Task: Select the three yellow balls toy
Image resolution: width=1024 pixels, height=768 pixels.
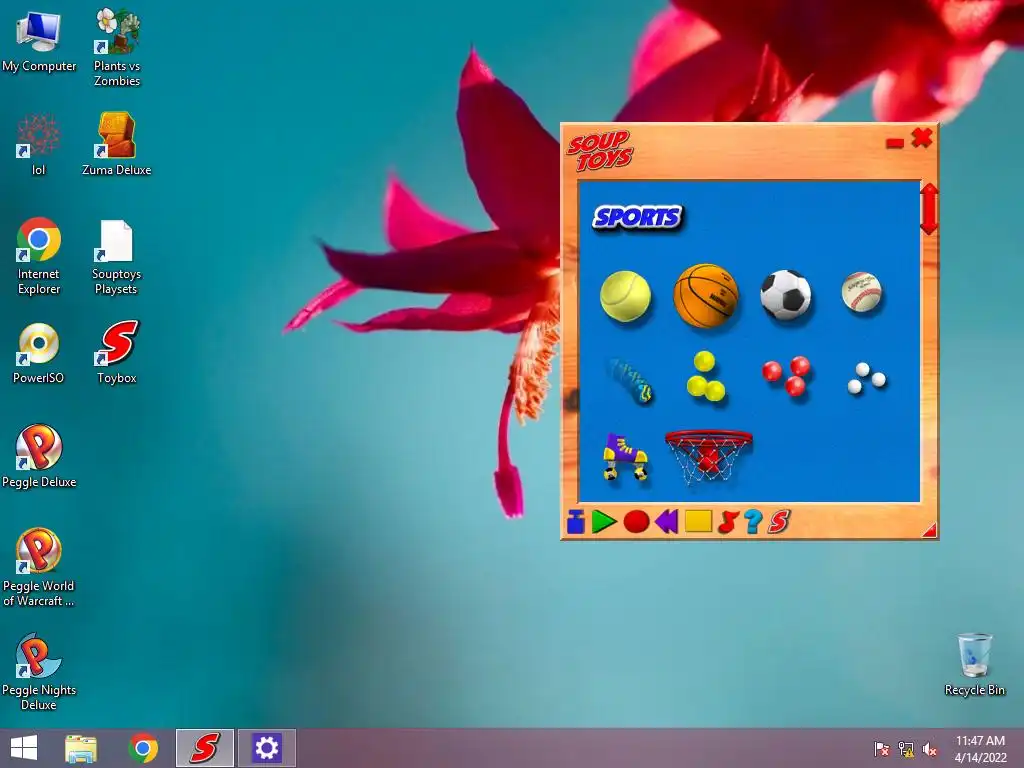Action: pyautogui.click(x=706, y=376)
